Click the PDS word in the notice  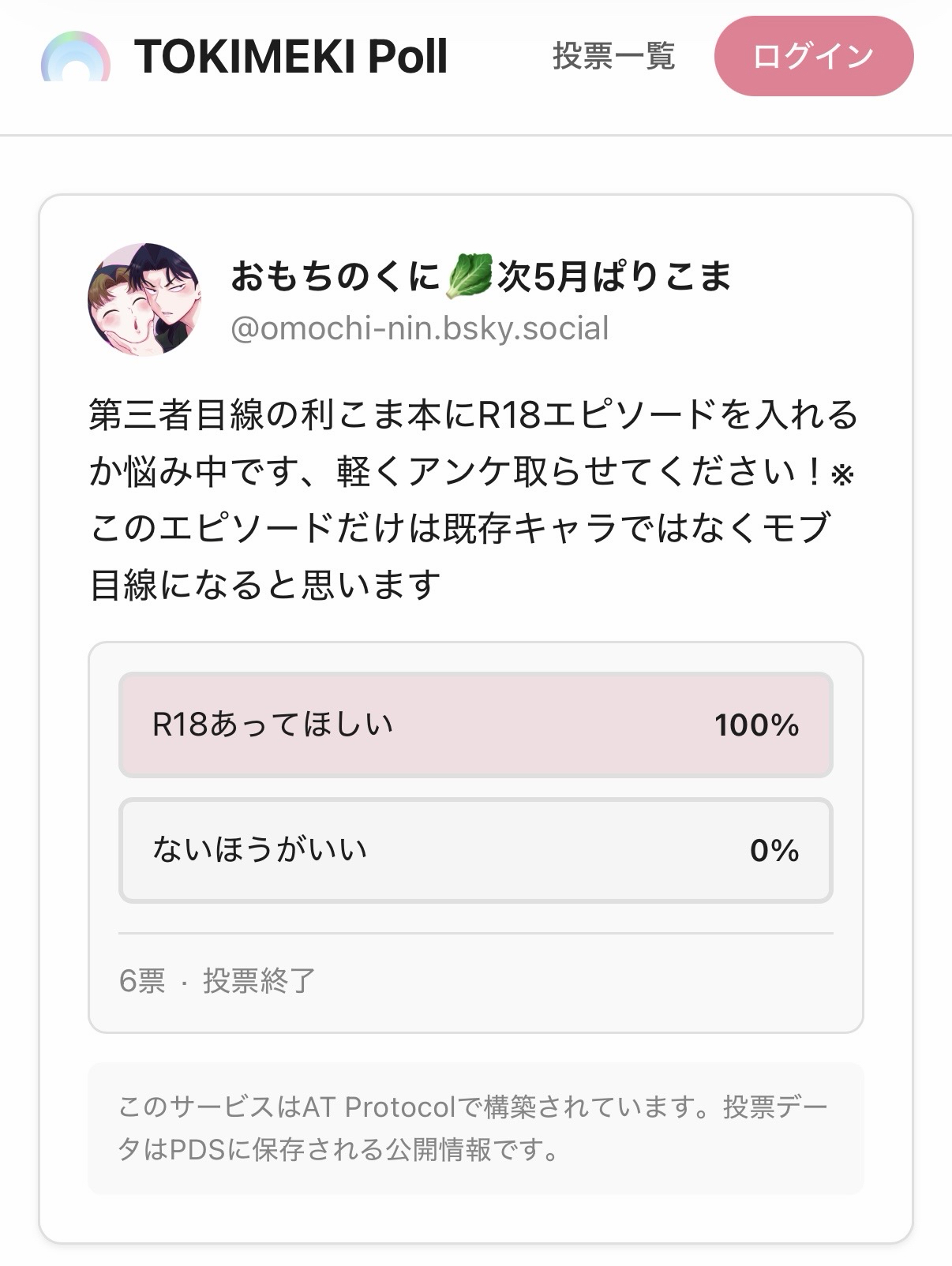pos(197,1149)
